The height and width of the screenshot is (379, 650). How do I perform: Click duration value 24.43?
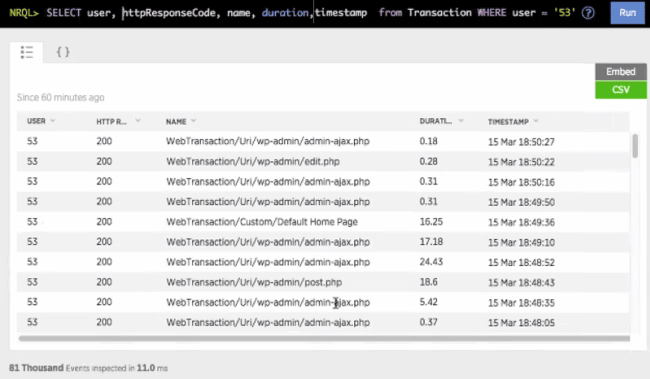coord(431,262)
